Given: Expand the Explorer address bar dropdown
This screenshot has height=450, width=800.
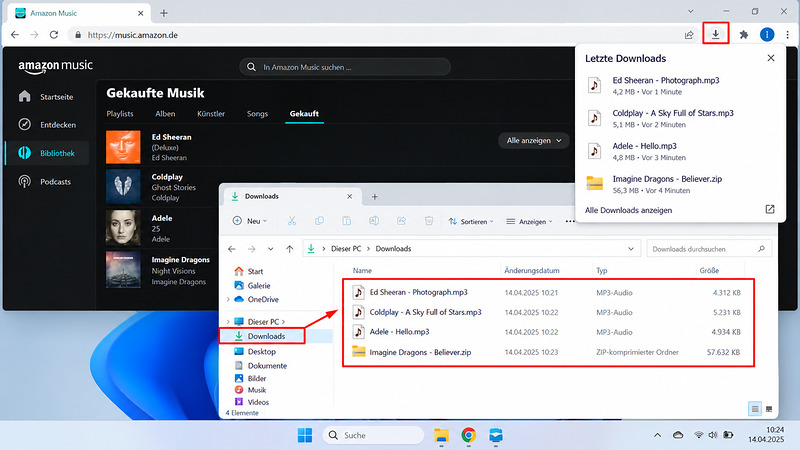Looking at the screenshot, I should (x=631, y=249).
